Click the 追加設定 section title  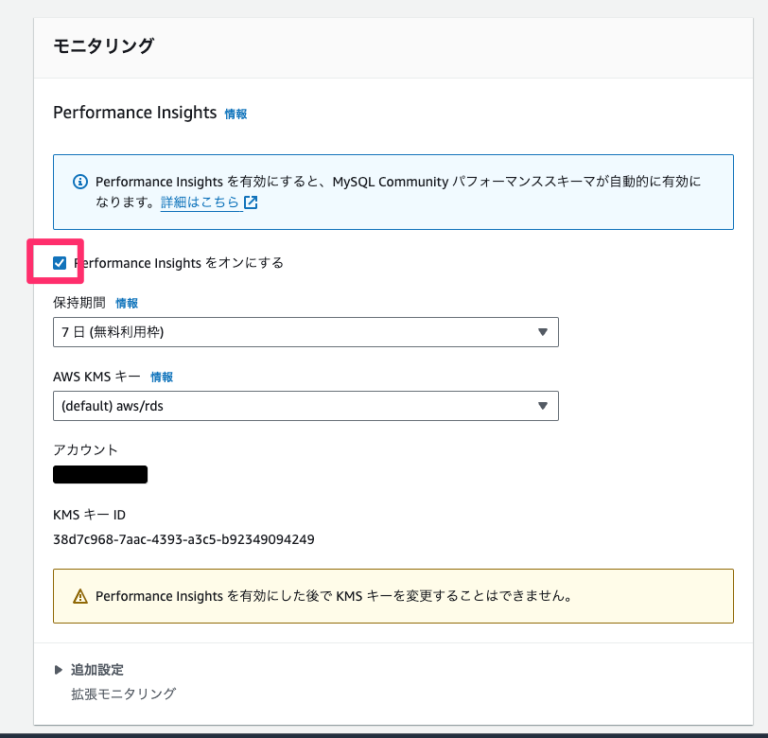[x=97, y=669]
